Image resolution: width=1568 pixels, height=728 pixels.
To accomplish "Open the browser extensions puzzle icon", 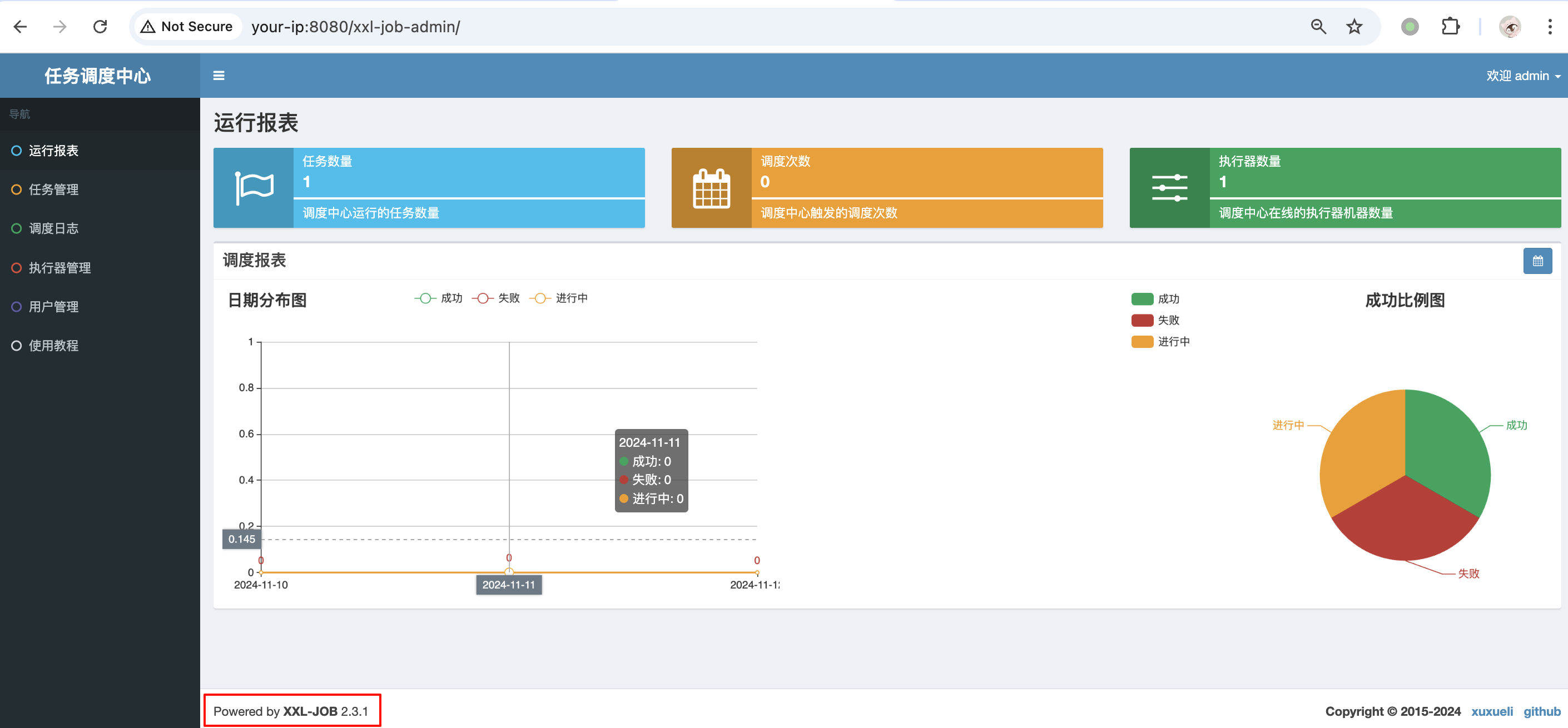I will [x=1451, y=27].
